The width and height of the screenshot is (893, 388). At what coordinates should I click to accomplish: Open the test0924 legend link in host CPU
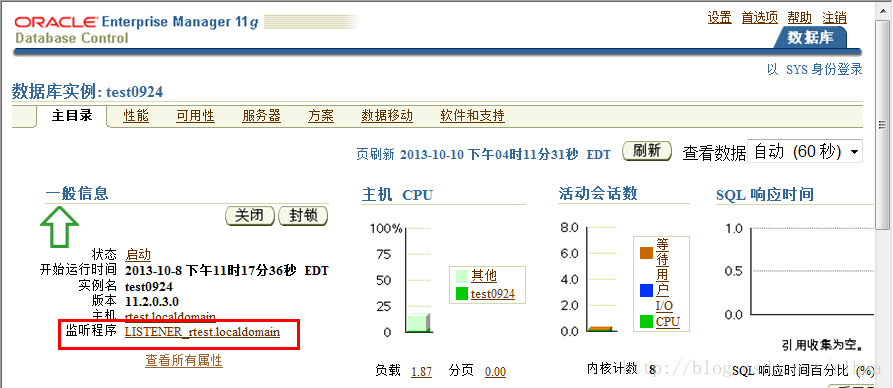coord(493,294)
